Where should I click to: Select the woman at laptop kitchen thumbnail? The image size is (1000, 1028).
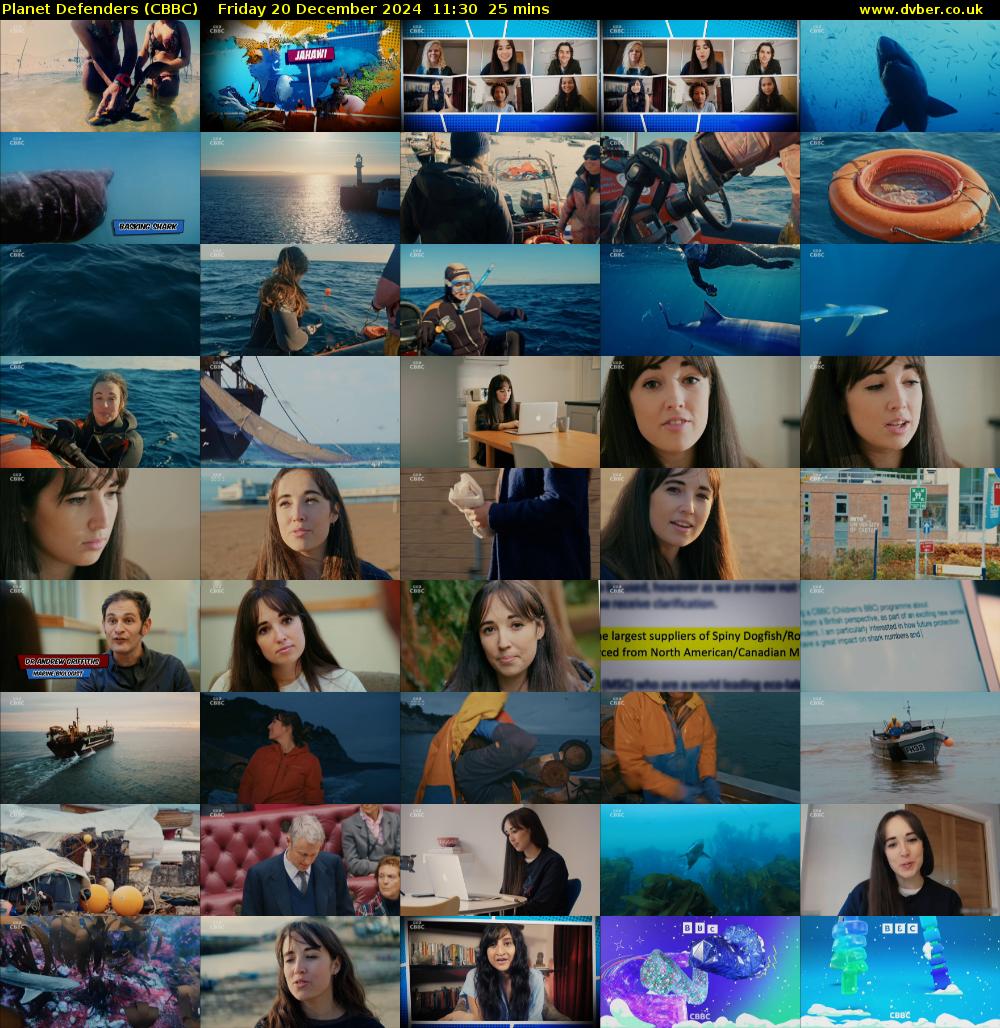tap(500, 412)
